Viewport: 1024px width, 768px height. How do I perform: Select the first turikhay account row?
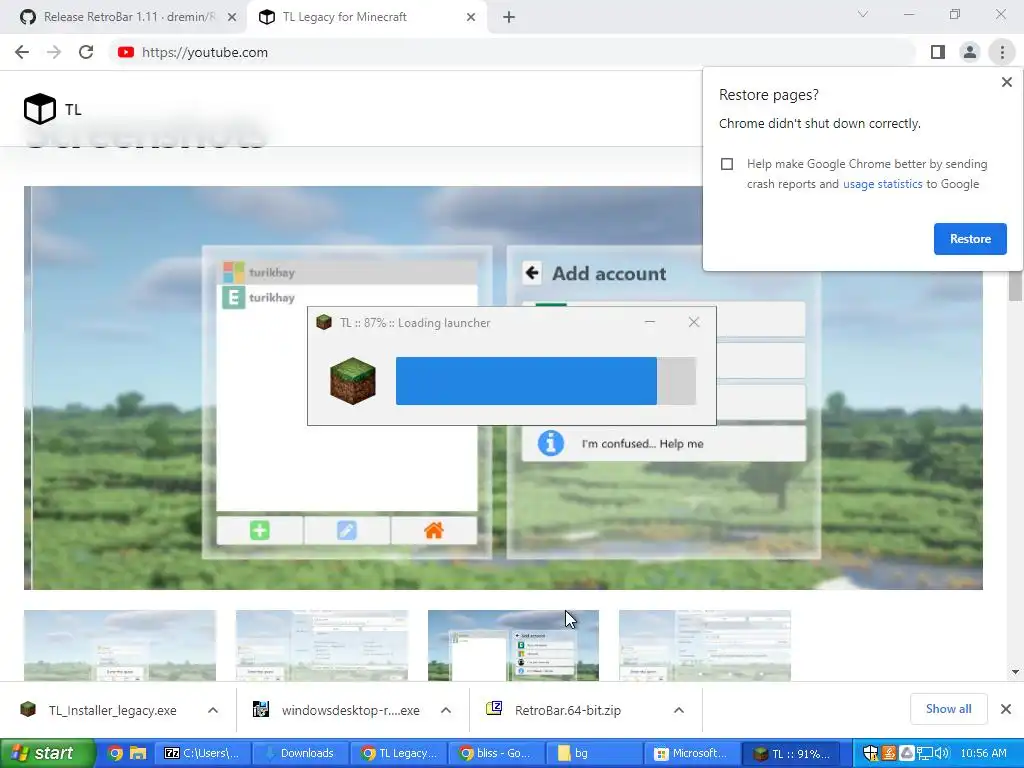(x=347, y=272)
